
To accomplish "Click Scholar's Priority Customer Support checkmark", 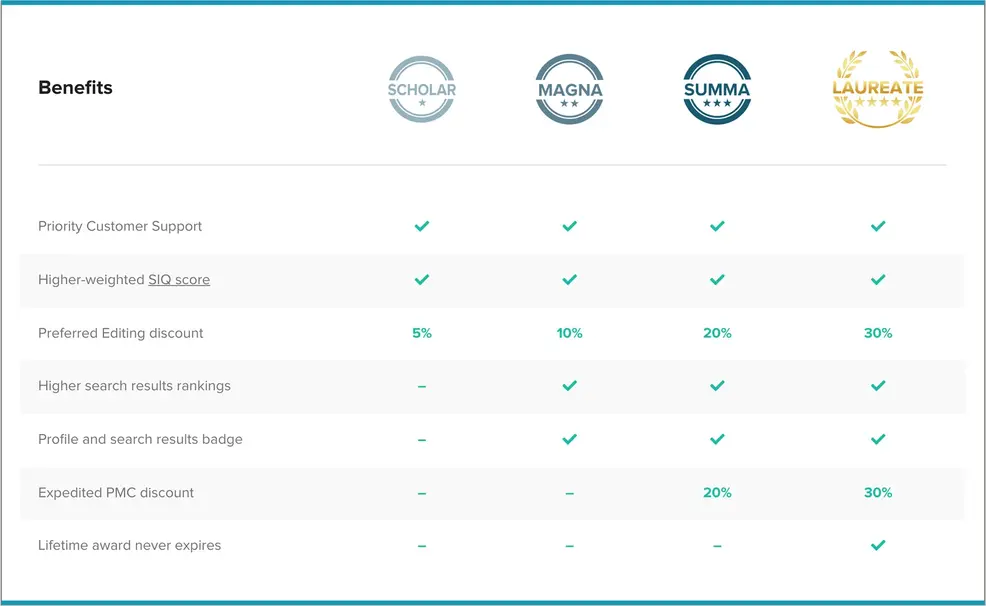I will pyautogui.click(x=422, y=227).
